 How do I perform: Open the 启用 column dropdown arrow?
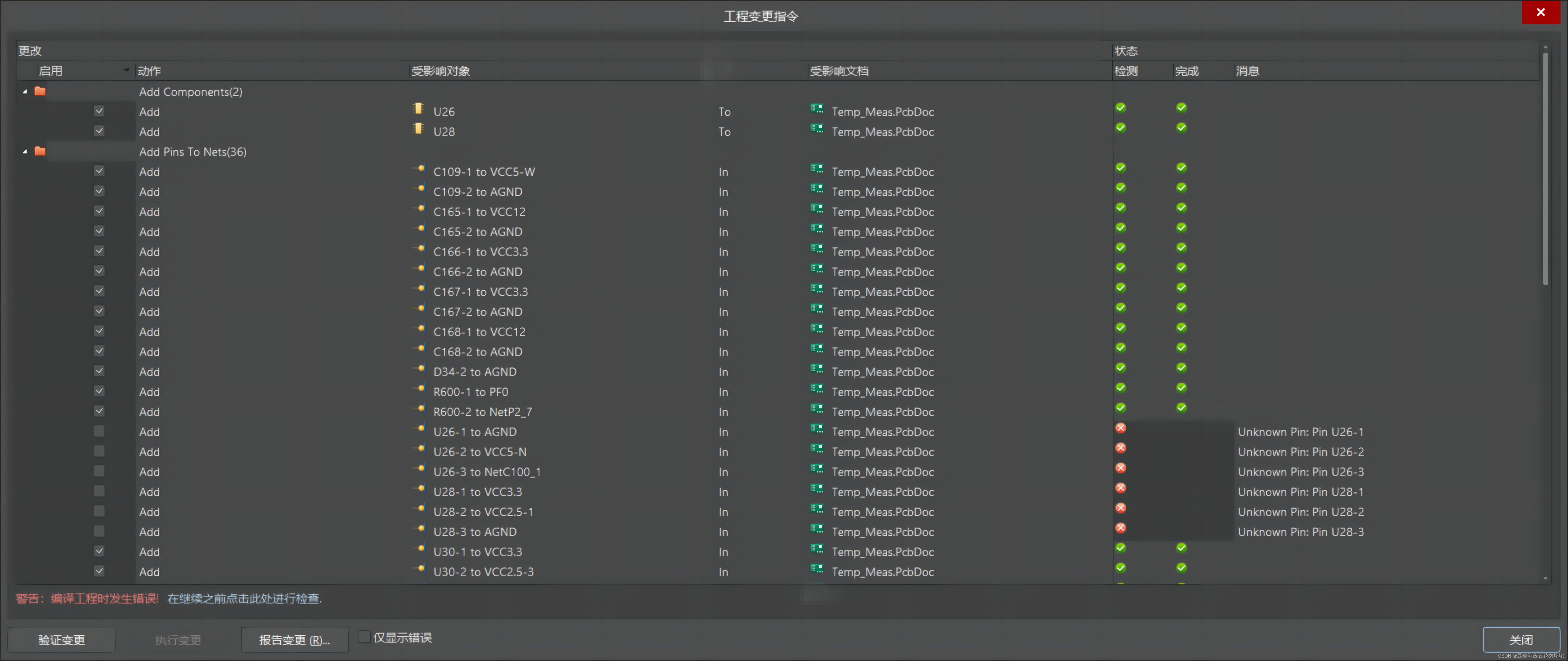(127, 71)
